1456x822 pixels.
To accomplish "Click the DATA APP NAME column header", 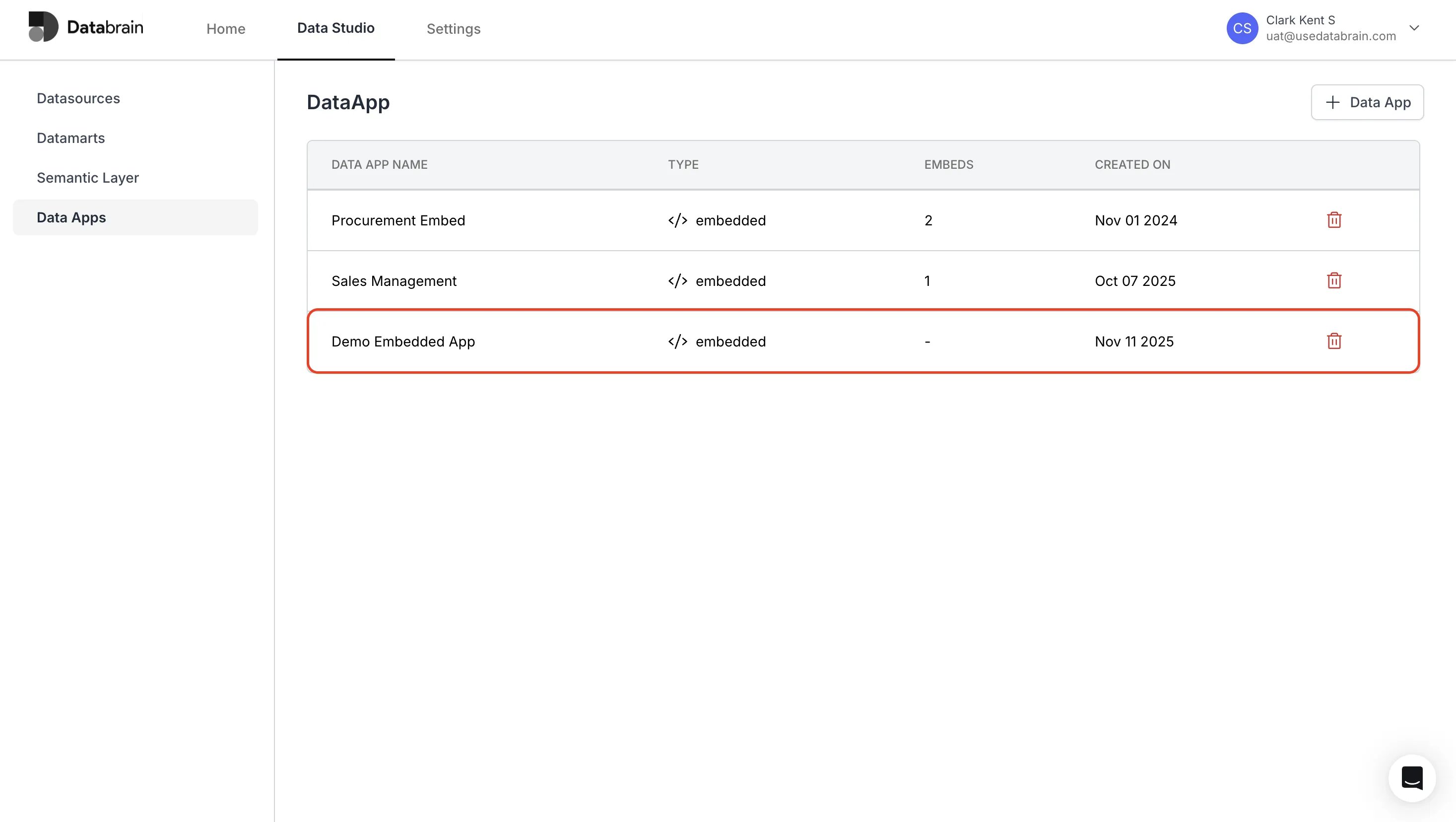I will pyautogui.click(x=379, y=164).
